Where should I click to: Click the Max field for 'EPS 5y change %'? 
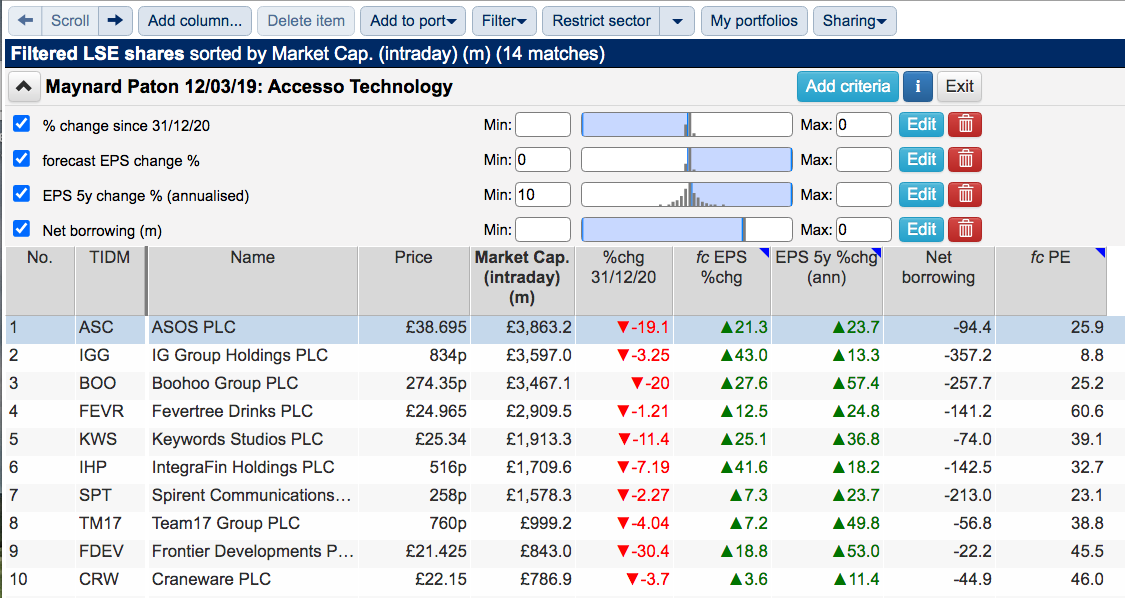pos(864,195)
